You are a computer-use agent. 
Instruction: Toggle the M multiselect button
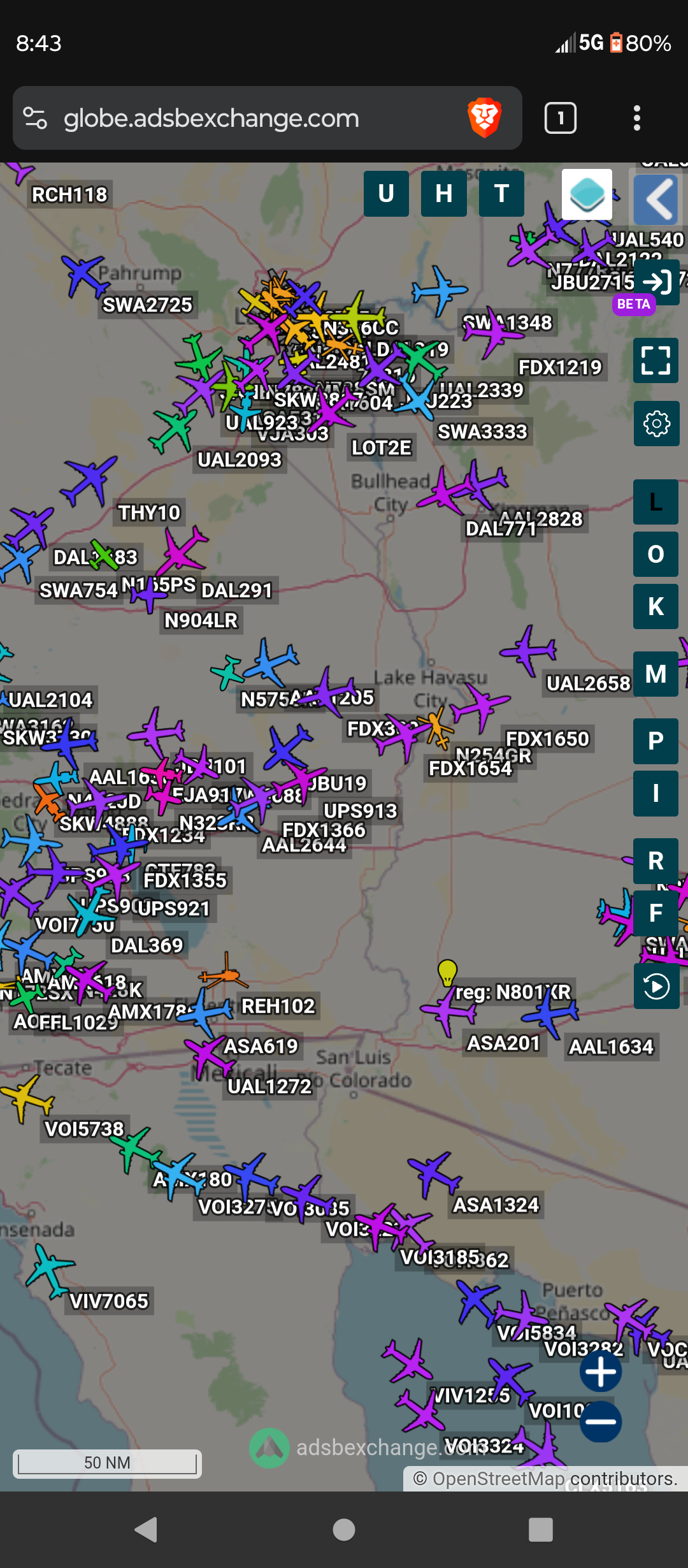(656, 674)
